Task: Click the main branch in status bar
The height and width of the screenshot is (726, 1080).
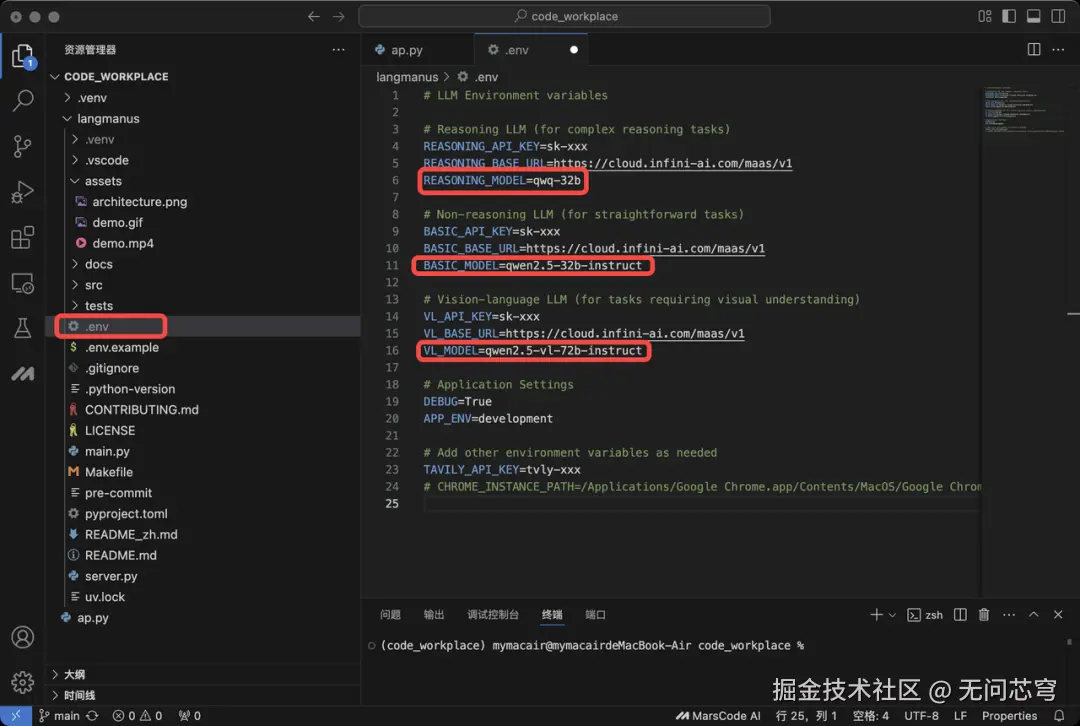Action: click(x=59, y=716)
